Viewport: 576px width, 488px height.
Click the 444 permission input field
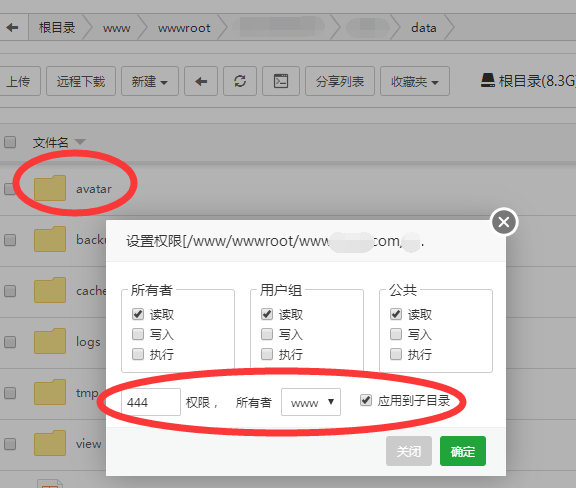pos(151,402)
